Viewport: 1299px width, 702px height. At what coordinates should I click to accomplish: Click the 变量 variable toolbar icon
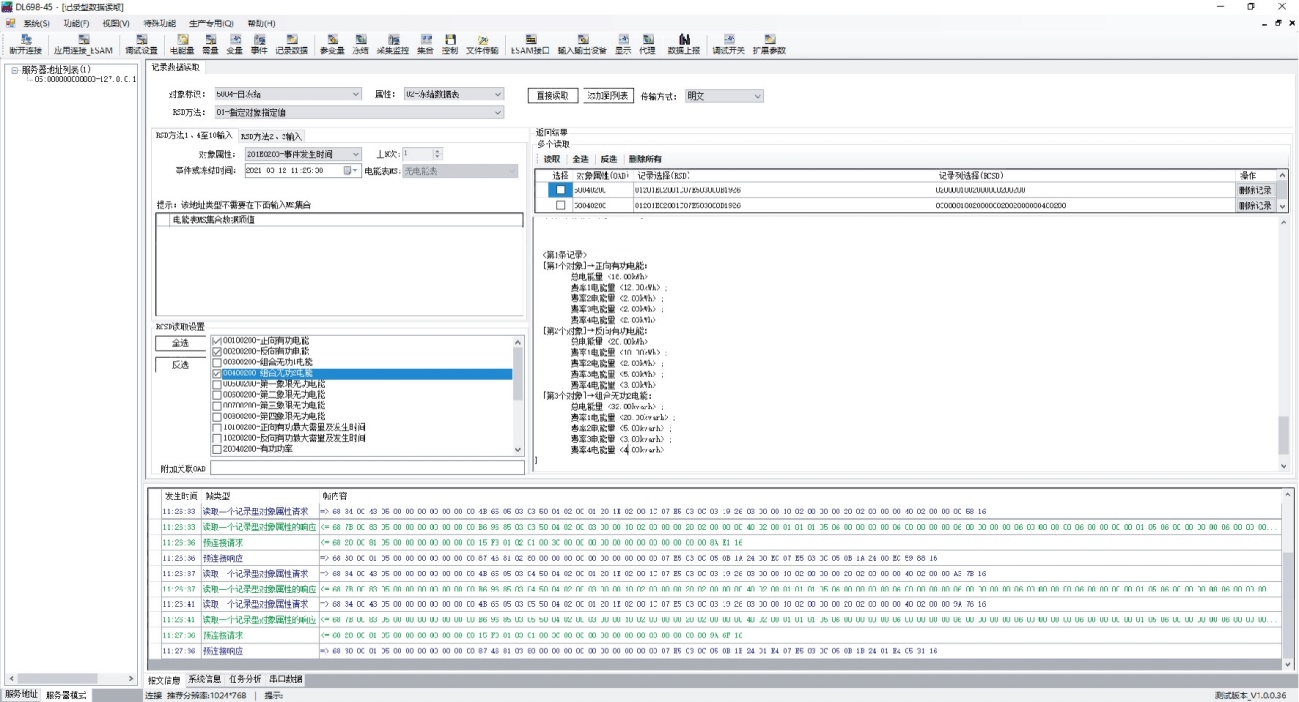click(x=235, y=44)
